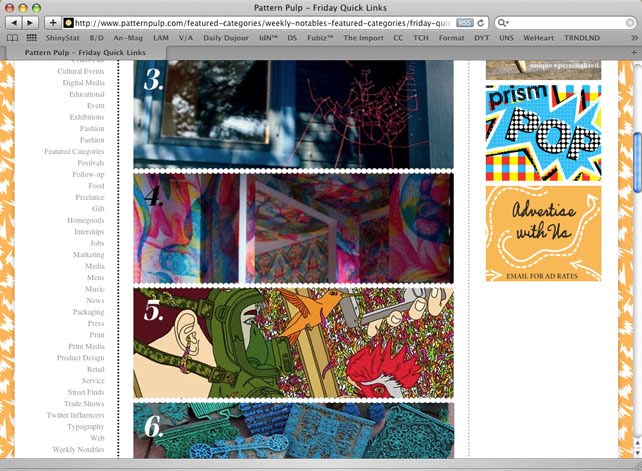This screenshot has width=642, height=471.
Task: Open the Follow-up category
Action: 88,174
